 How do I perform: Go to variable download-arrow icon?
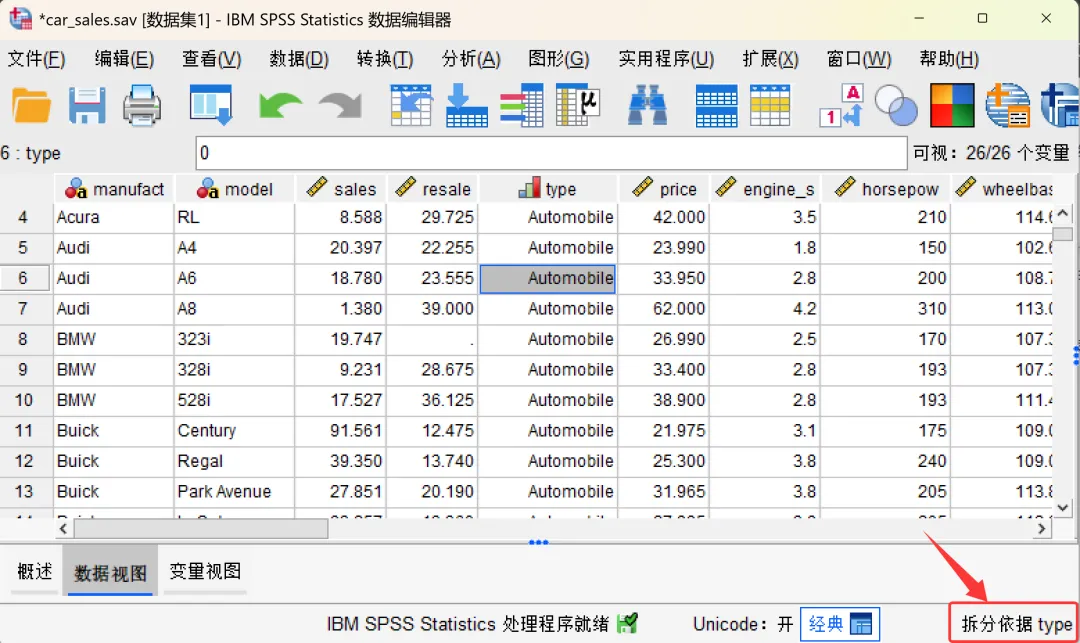(x=466, y=105)
